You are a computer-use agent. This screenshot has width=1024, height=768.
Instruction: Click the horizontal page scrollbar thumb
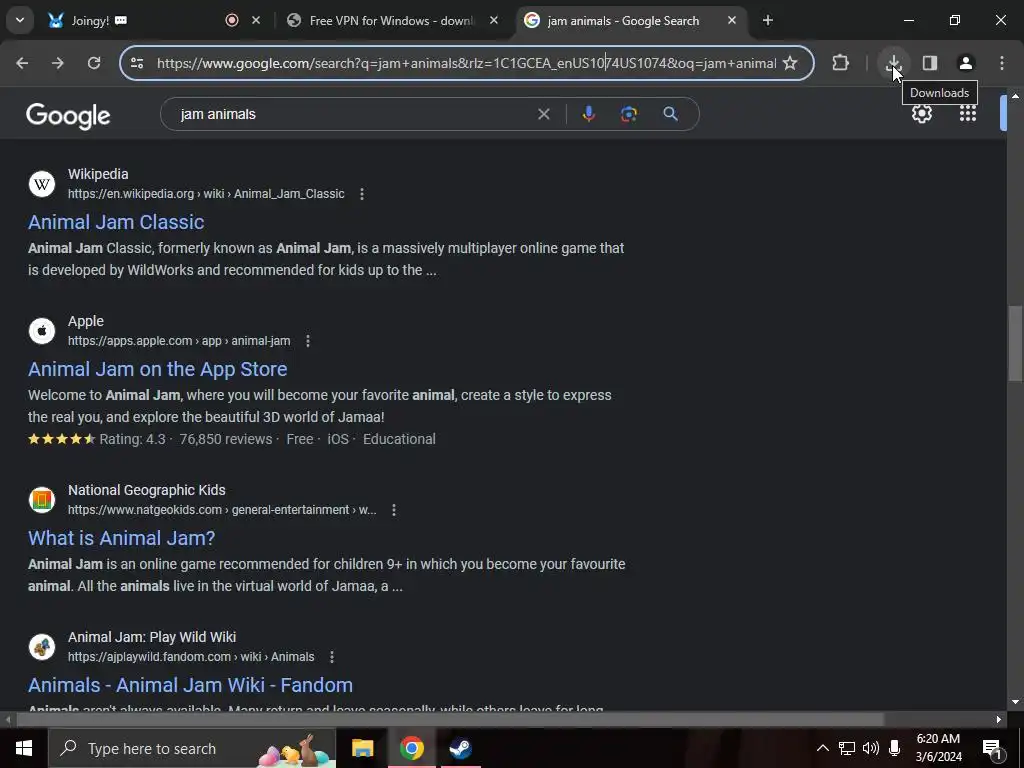click(x=451, y=720)
